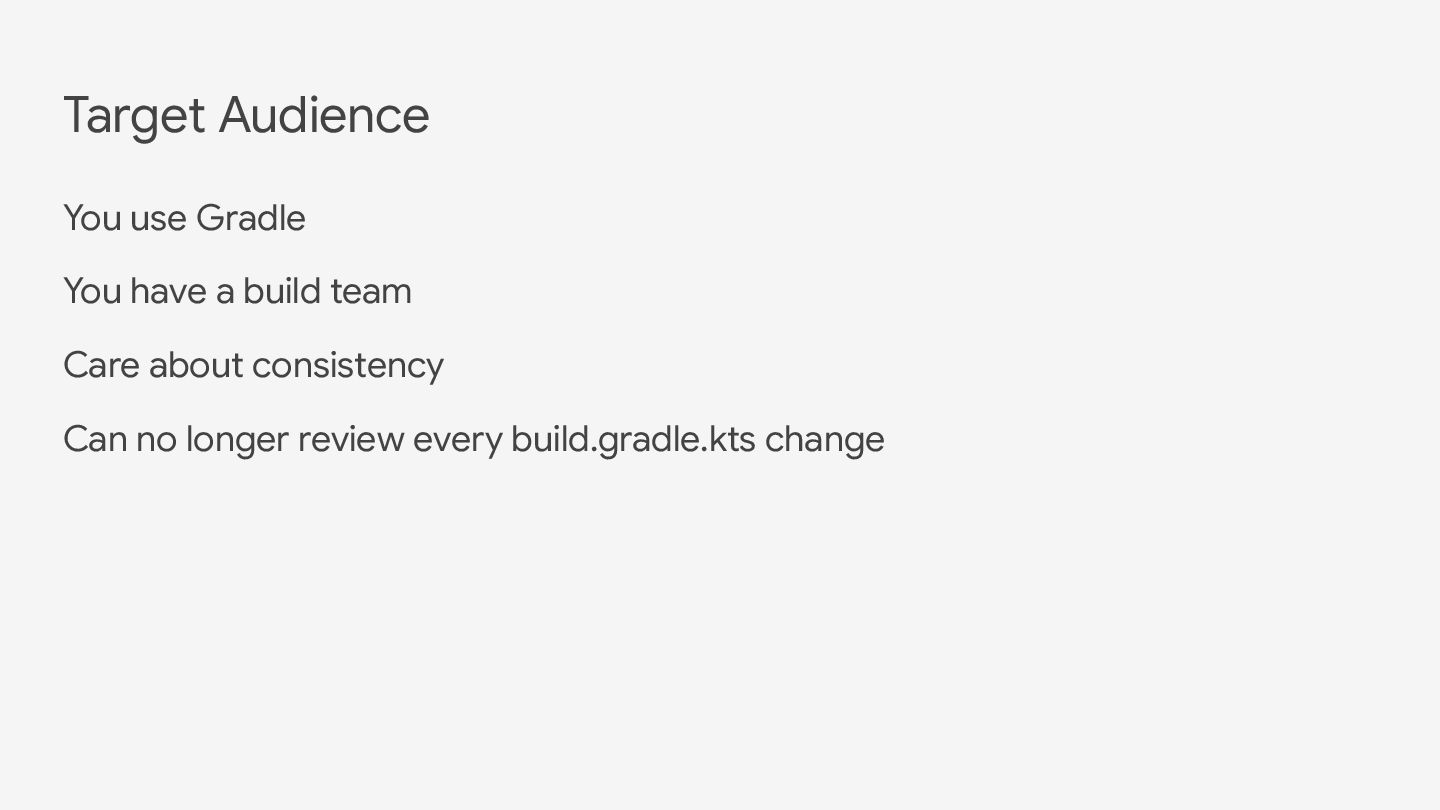Click the "You have a build team" line
The height and width of the screenshot is (810, 1440).
coord(237,291)
